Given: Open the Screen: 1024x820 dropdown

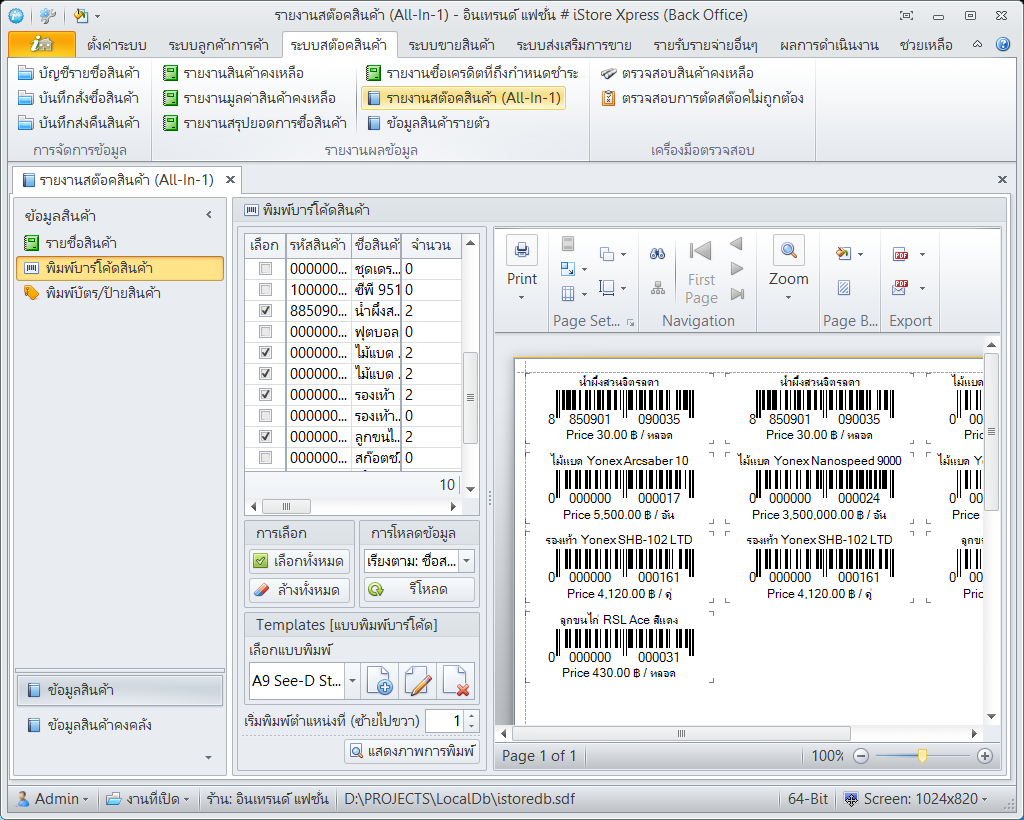Looking at the screenshot, I should click(x=916, y=798).
